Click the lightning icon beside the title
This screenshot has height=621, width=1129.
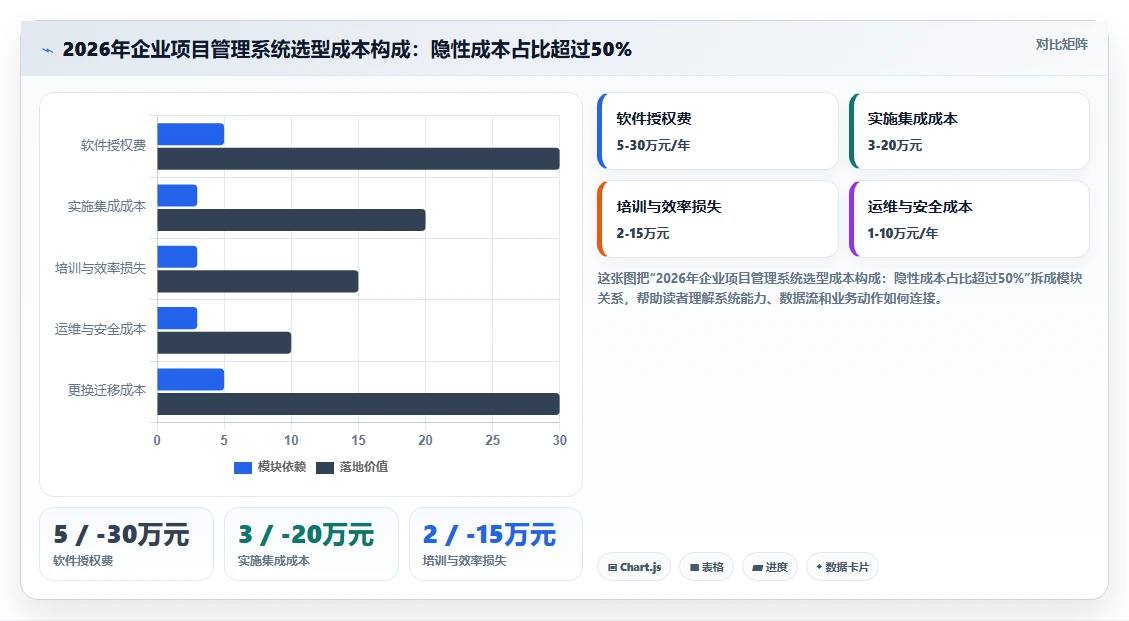[x=48, y=50]
